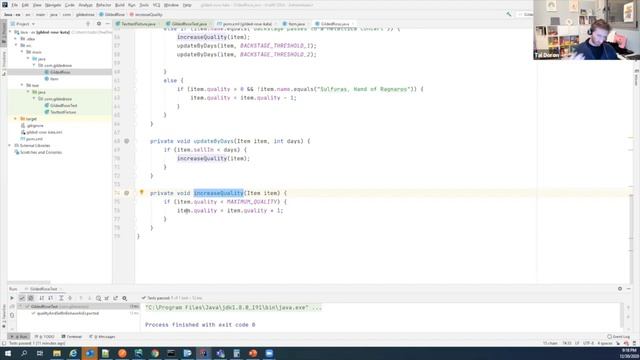Open the command prompt taskbar icon
Image resolution: width=640 pixels, height=360 pixels.
pyautogui.click(x=171, y=353)
